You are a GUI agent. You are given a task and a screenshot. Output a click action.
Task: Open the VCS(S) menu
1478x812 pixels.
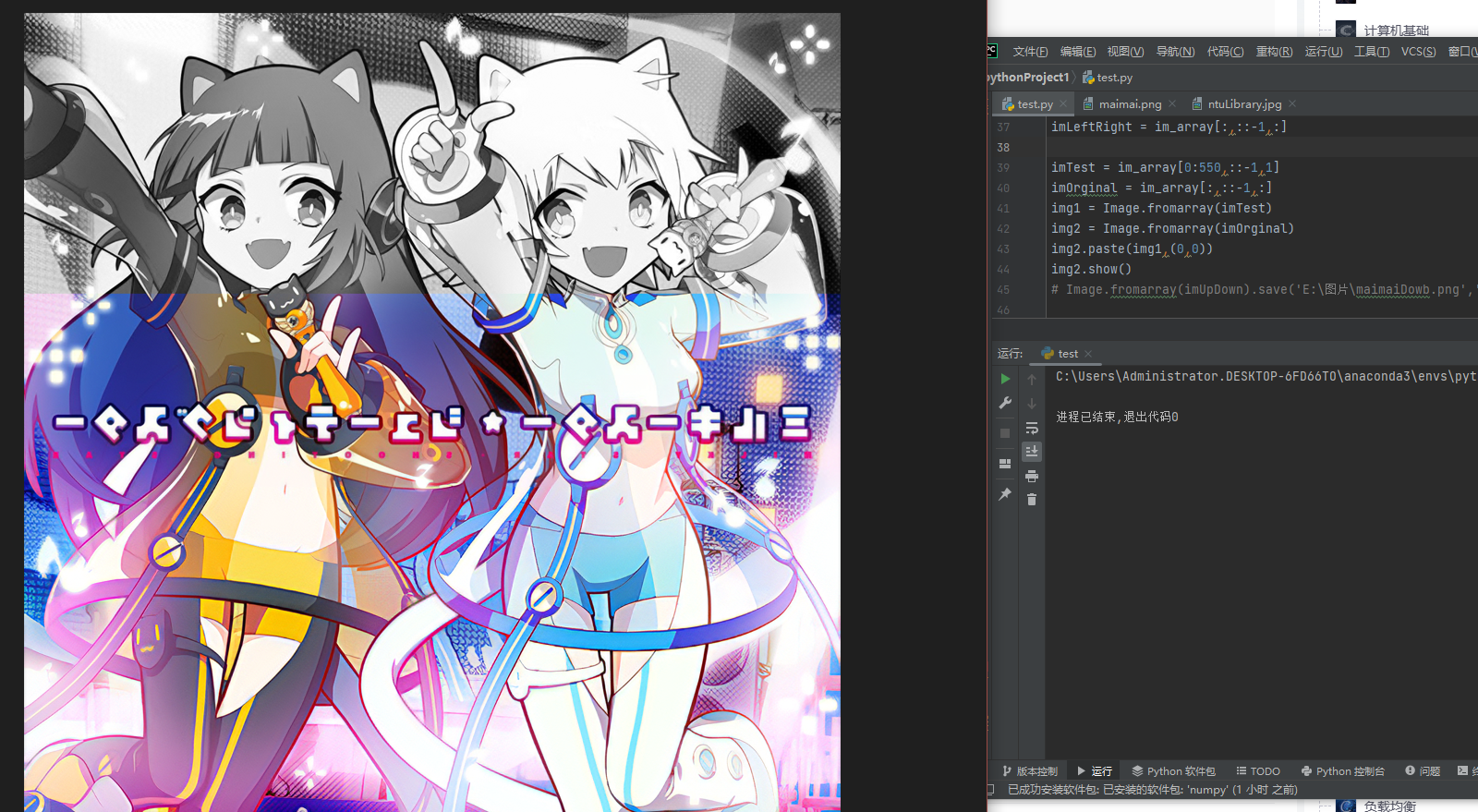click(x=1418, y=52)
